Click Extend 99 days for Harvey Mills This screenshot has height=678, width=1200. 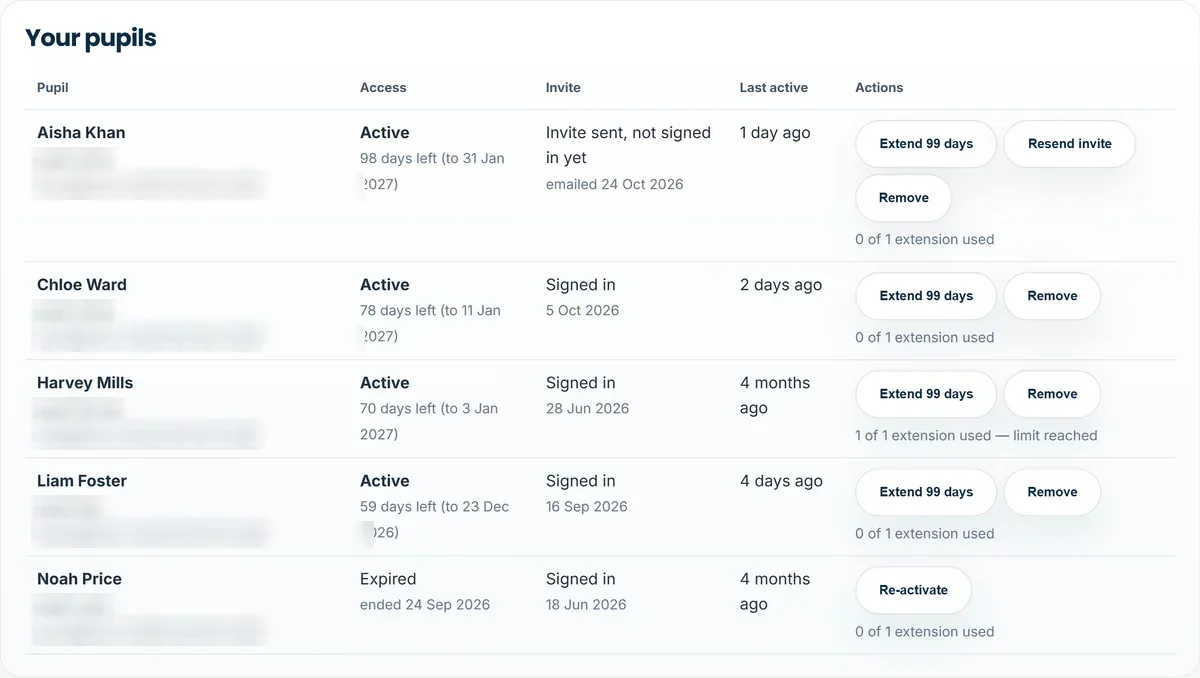coord(926,394)
